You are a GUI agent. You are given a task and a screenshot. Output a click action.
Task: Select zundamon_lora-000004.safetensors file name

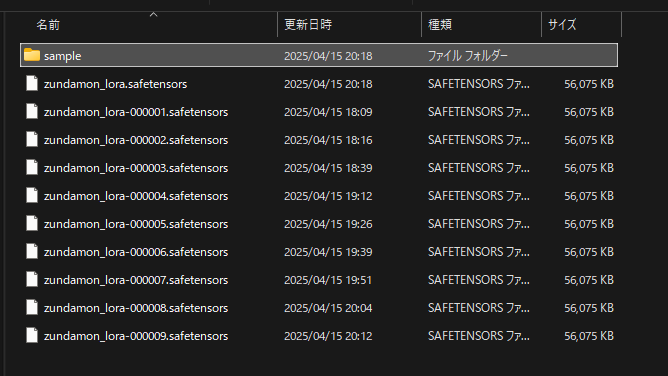pyautogui.click(x=136, y=196)
